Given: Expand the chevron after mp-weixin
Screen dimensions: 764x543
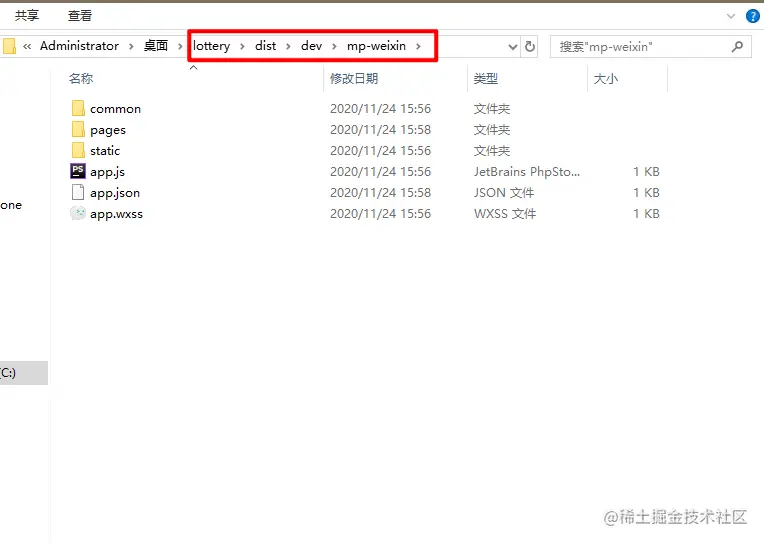Looking at the screenshot, I should pyautogui.click(x=419, y=46).
